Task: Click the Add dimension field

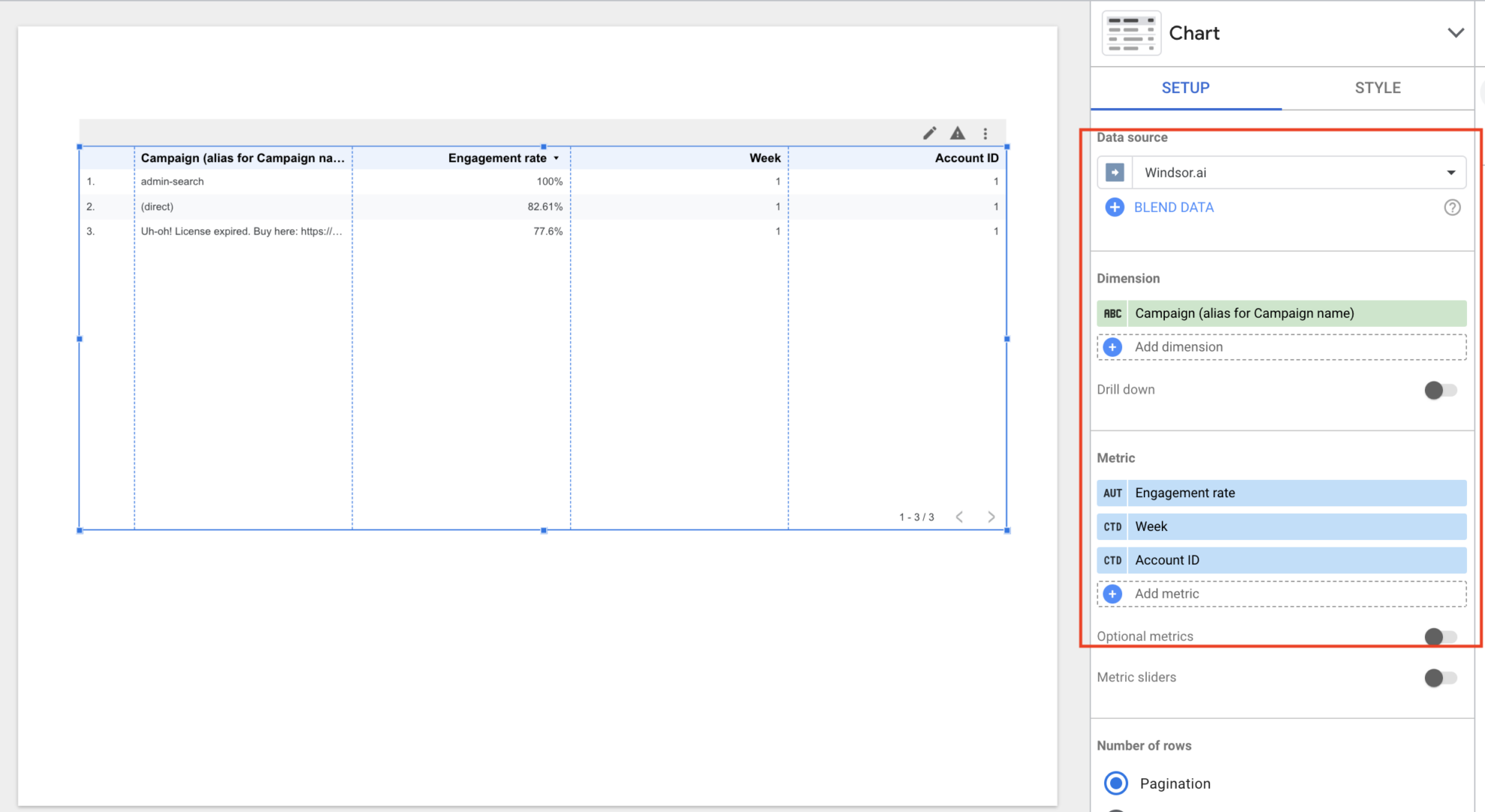Action: 1281,347
